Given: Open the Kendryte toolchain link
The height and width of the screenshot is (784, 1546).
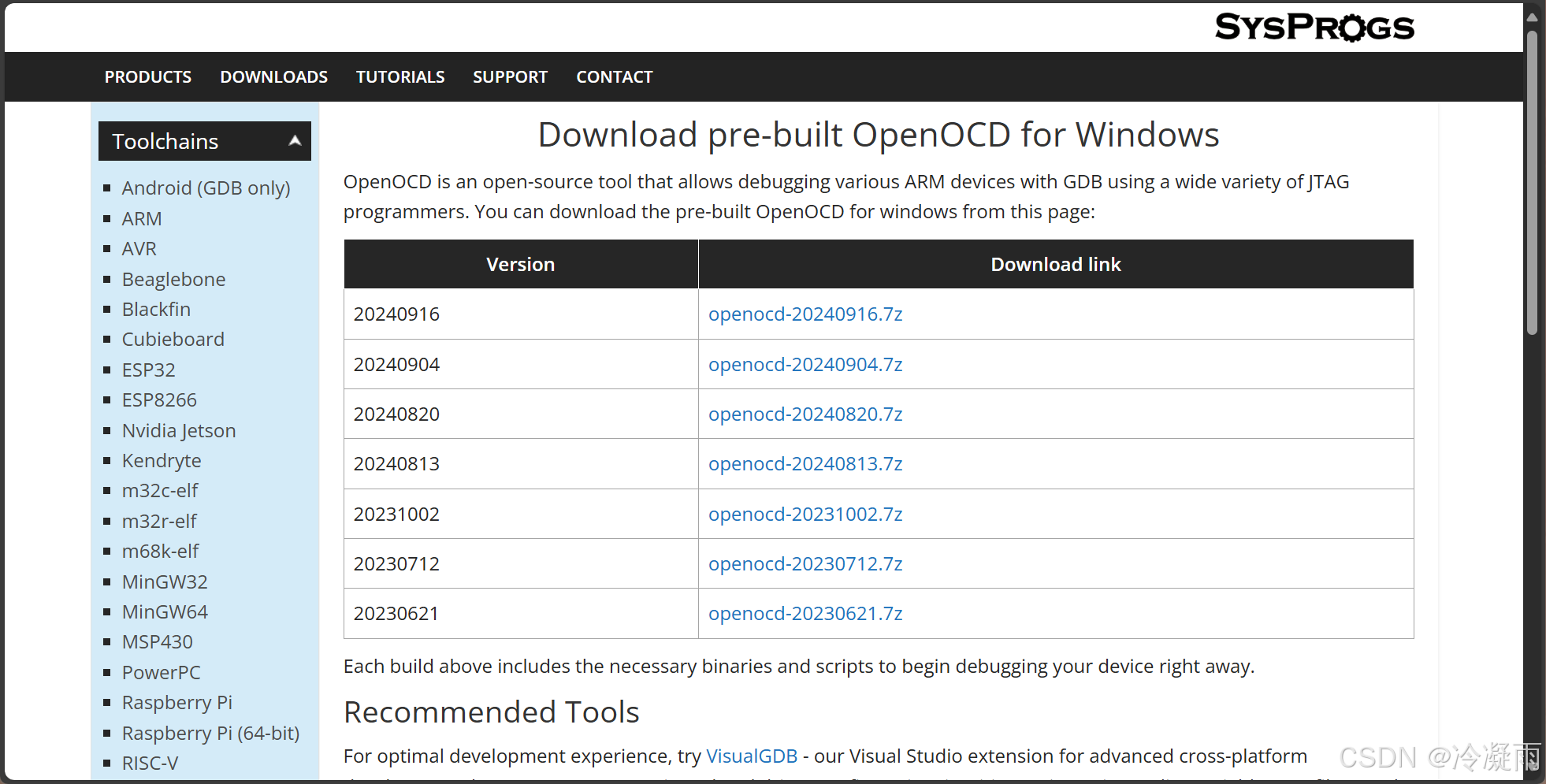Looking at the screenshot, I should point(162,461).
